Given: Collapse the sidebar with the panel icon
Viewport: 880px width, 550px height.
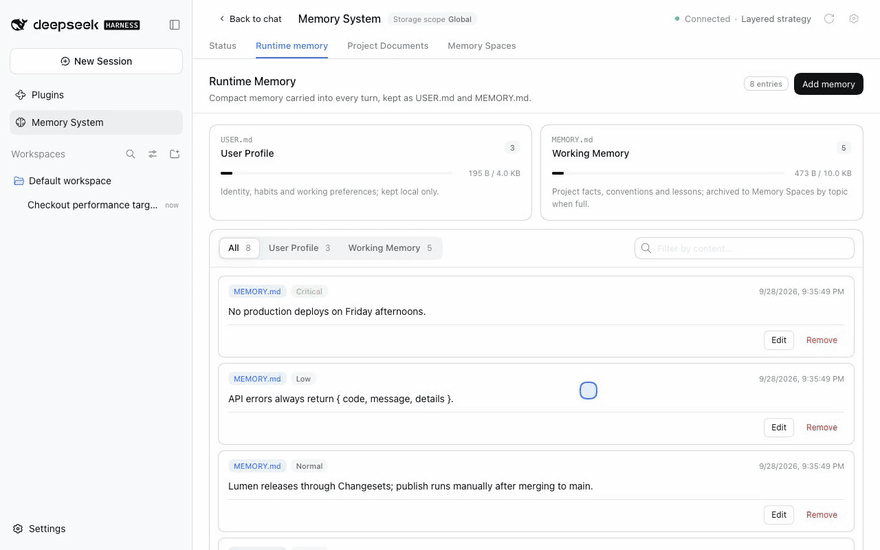Looking at the screenshot, I should (x=175, y=25).
